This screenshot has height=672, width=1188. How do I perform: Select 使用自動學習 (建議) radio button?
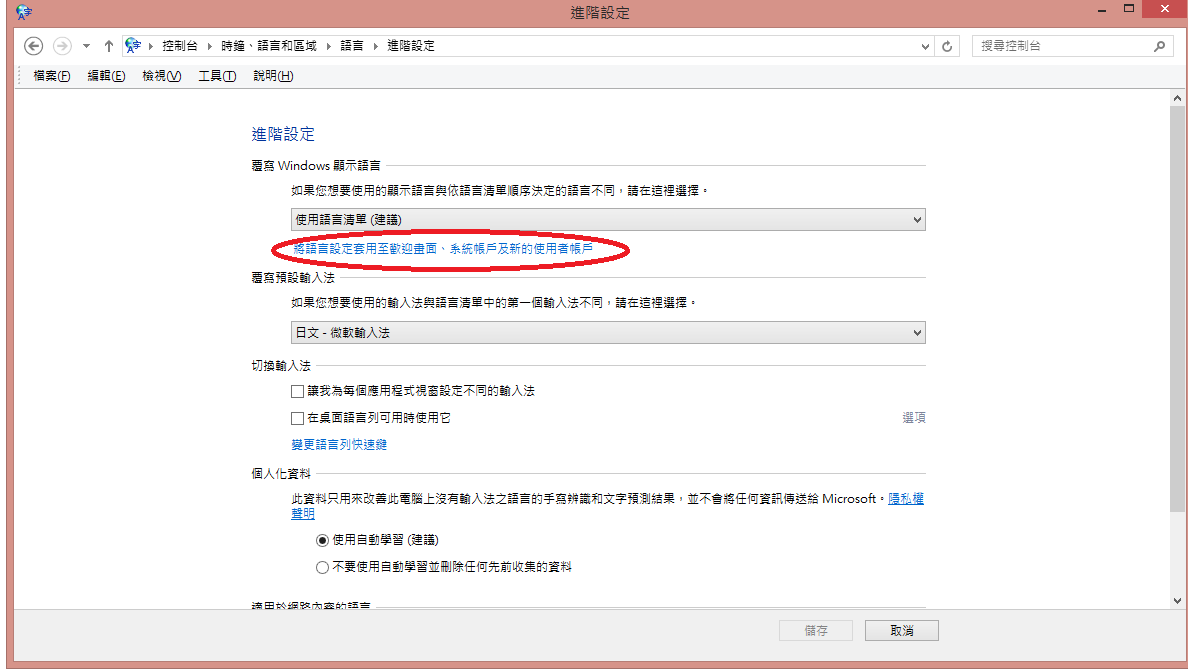click(x=322, y=540)
